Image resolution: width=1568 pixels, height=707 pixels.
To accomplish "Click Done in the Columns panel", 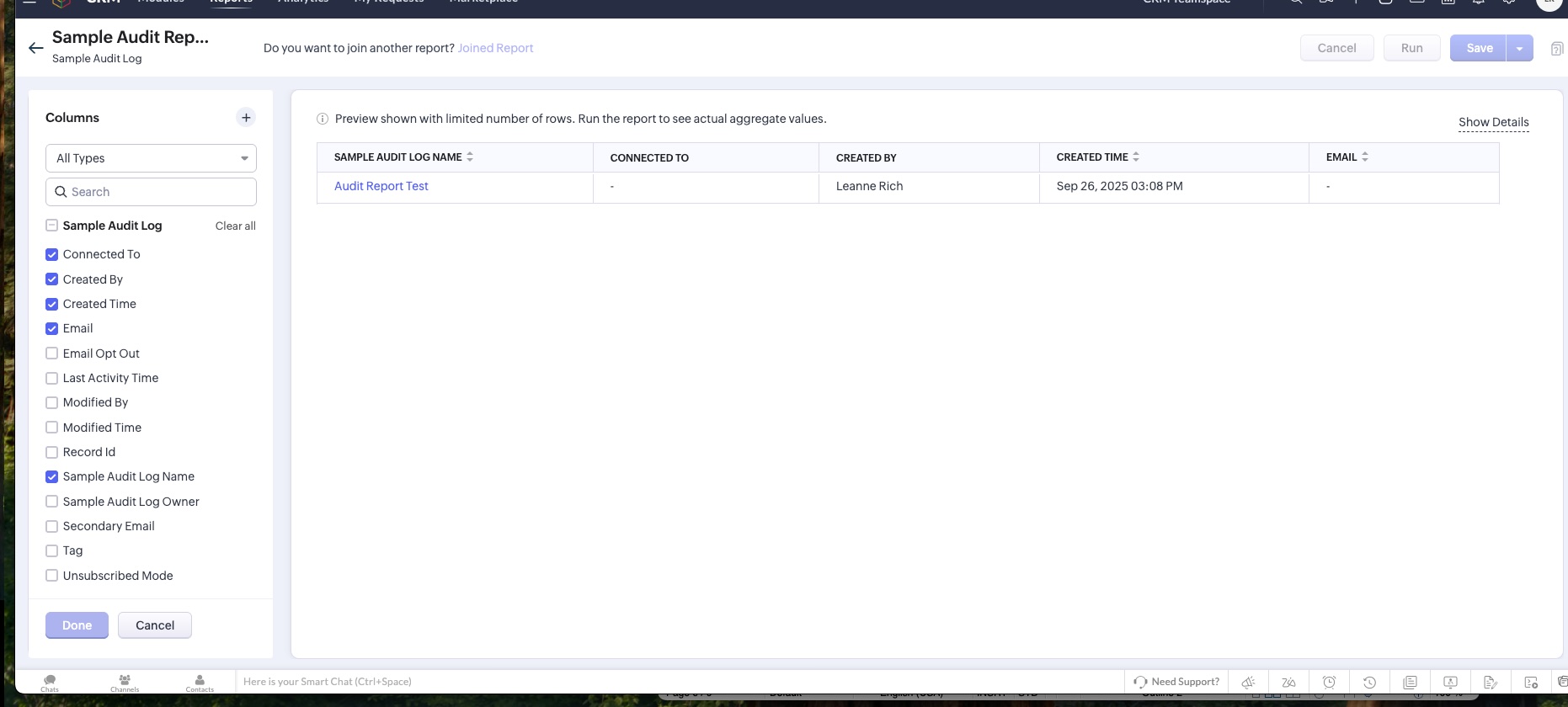I will click(x=77, y=625).
